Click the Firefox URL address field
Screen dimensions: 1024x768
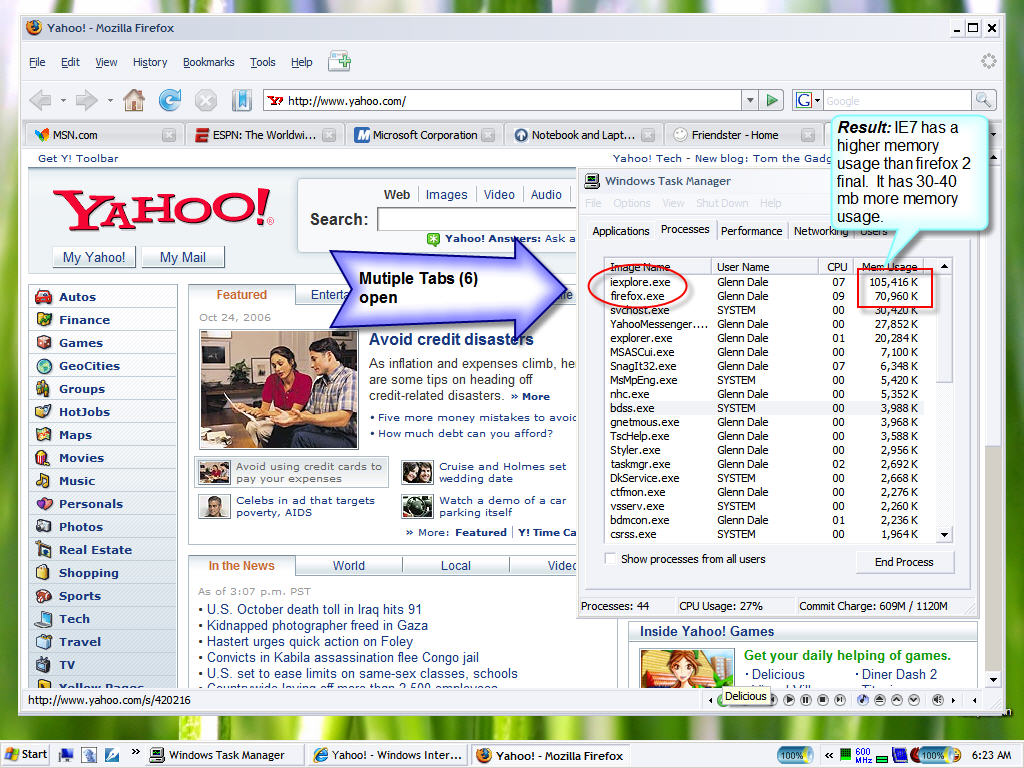502,101
